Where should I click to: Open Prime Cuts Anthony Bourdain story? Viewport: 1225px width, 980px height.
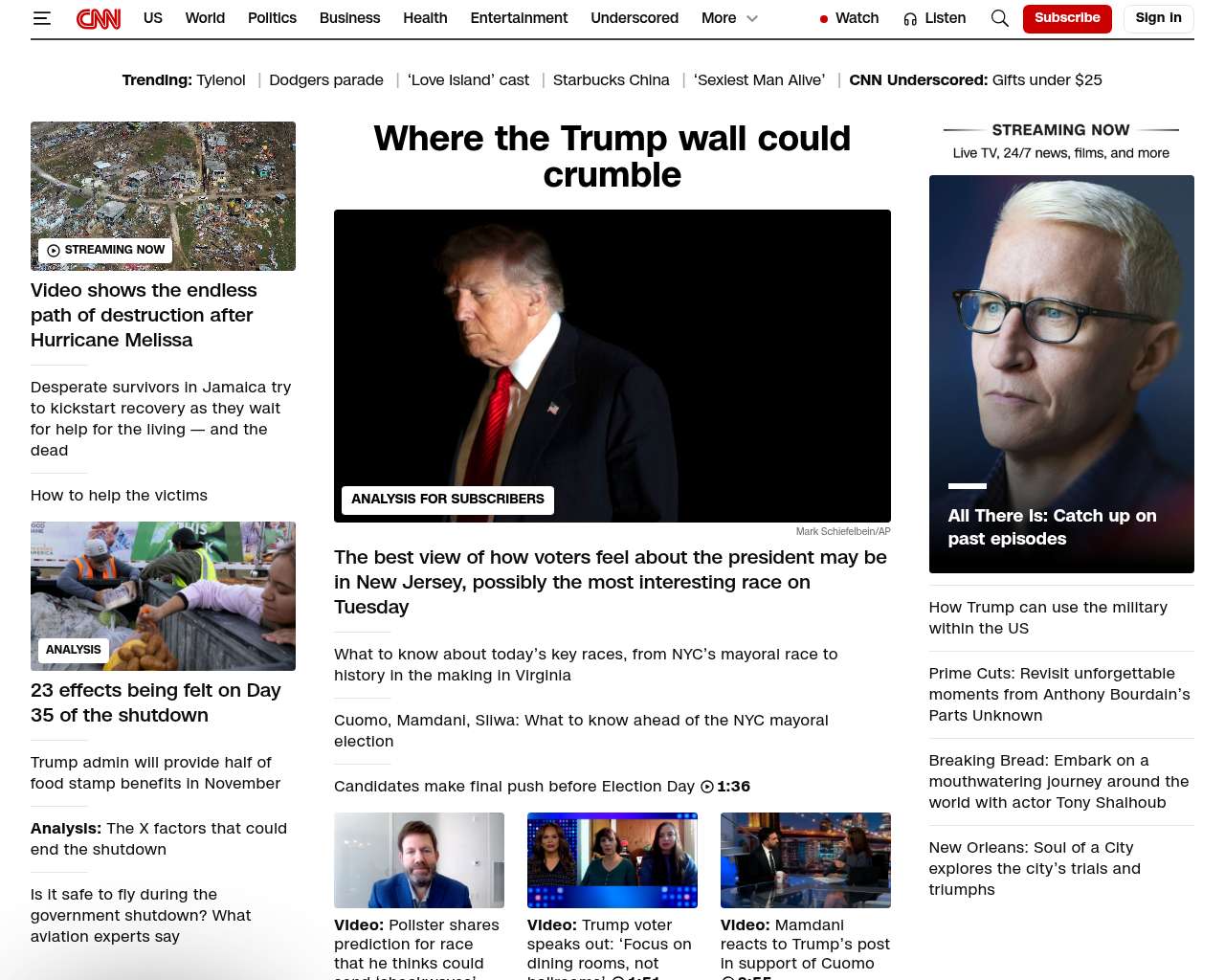(1059, 695)
